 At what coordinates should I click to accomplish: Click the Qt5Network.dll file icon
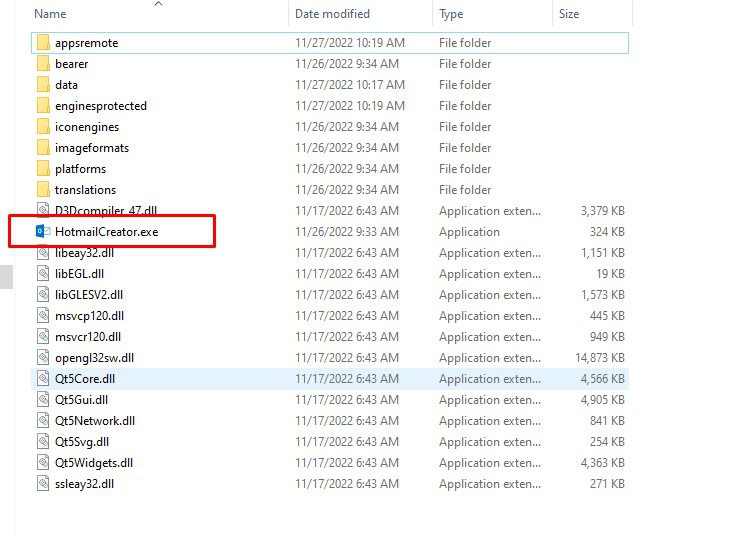tap(43, 421)
